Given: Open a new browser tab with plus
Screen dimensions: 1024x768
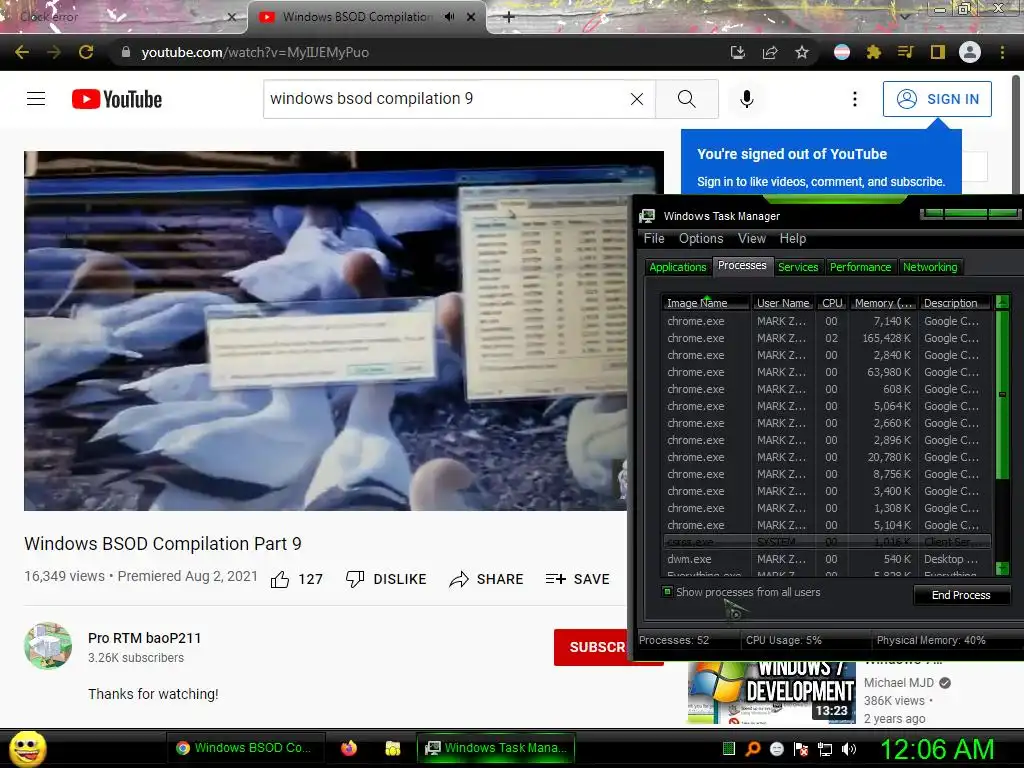Looking at the screenshot, I should pos(509,17).
